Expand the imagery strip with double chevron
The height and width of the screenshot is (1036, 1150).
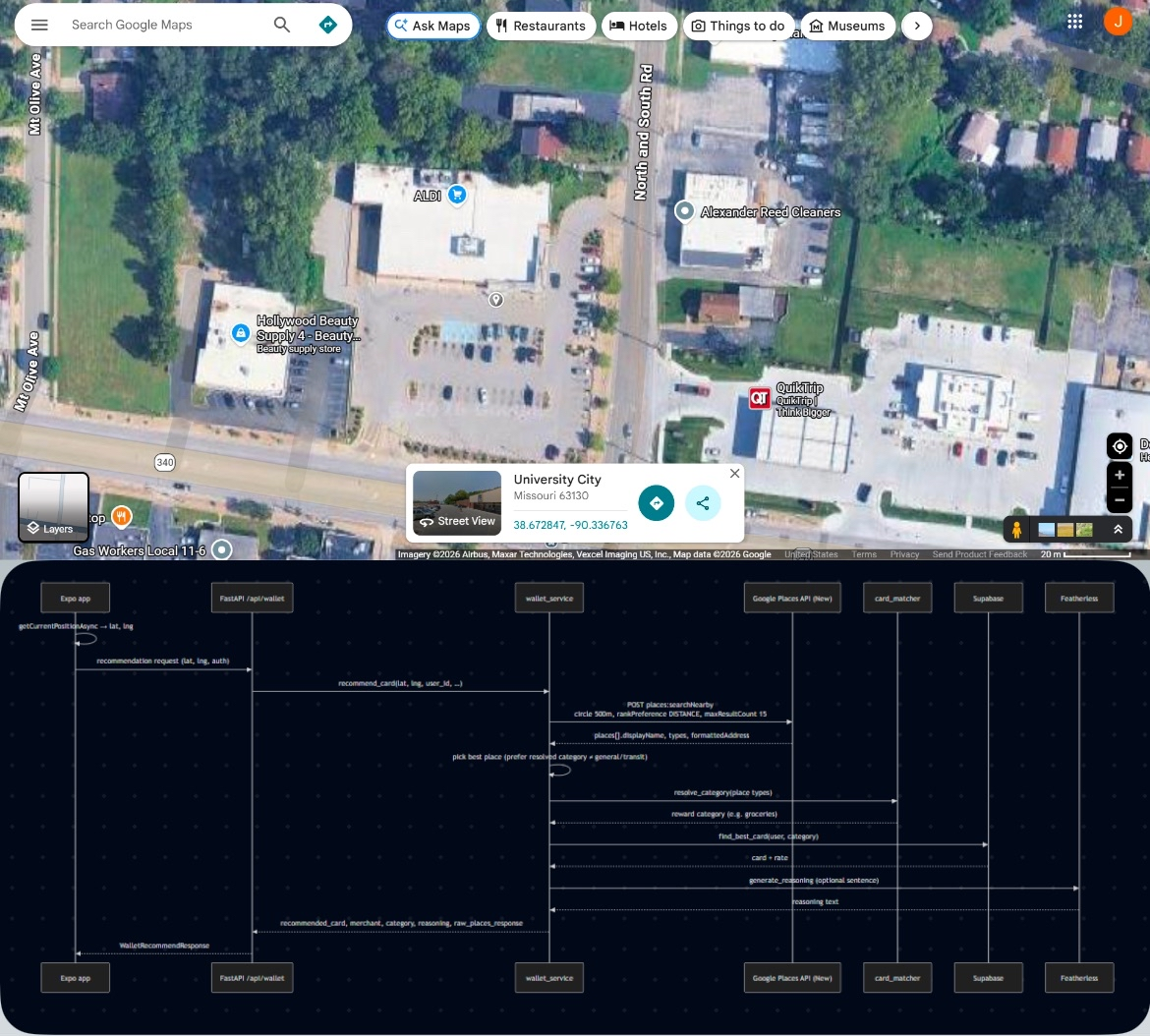(1118, 530)
